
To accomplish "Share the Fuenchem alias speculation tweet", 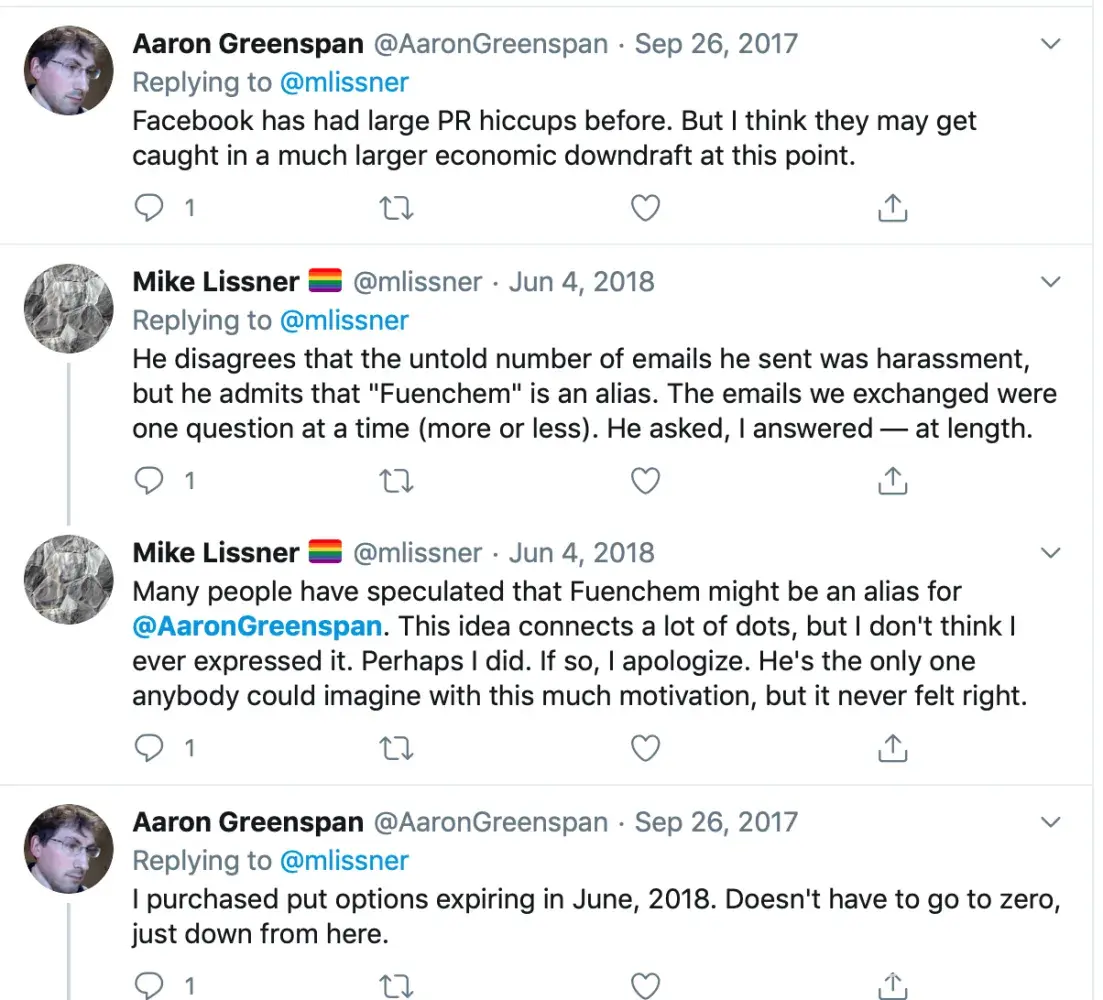I will coord(892,747).
